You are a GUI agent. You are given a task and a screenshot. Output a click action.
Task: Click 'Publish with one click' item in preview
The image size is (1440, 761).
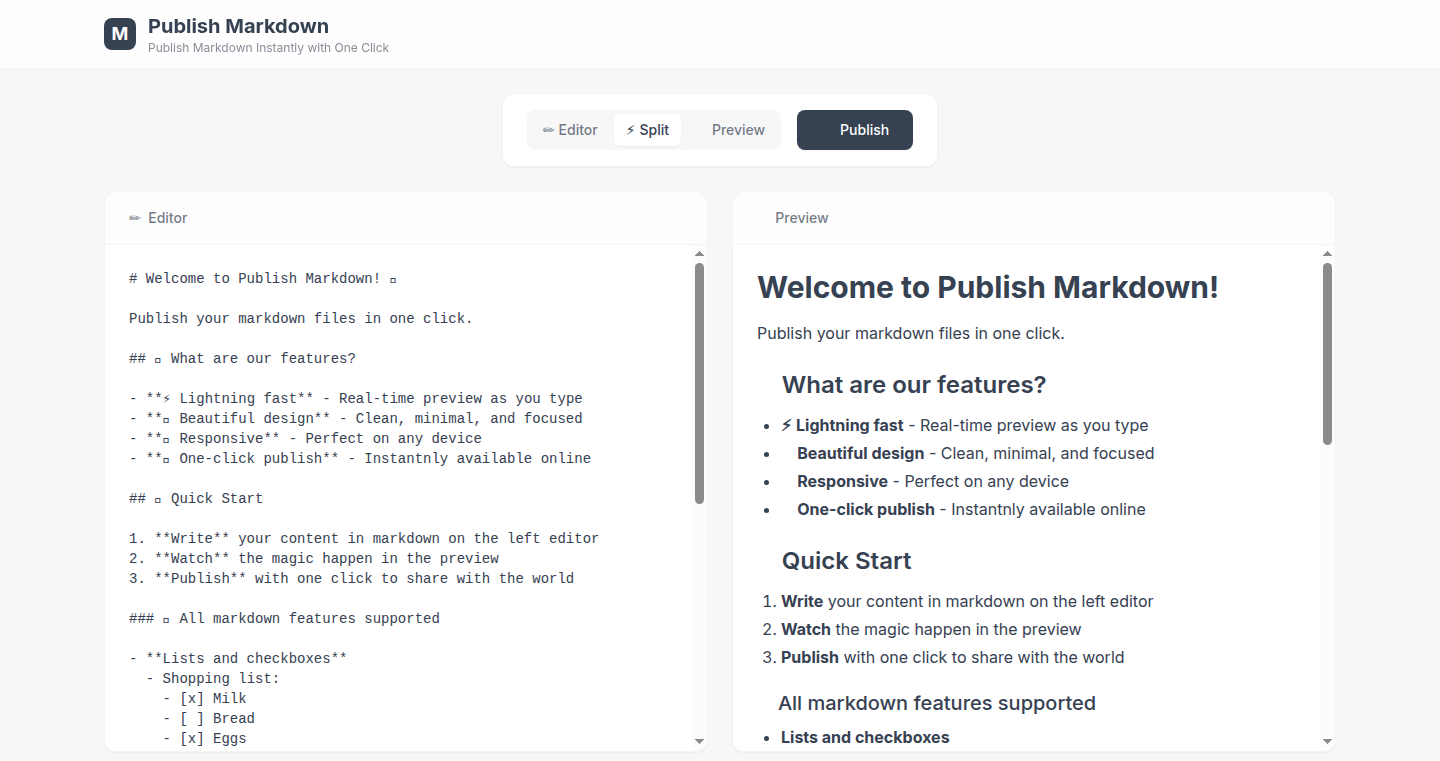point(952,657)
